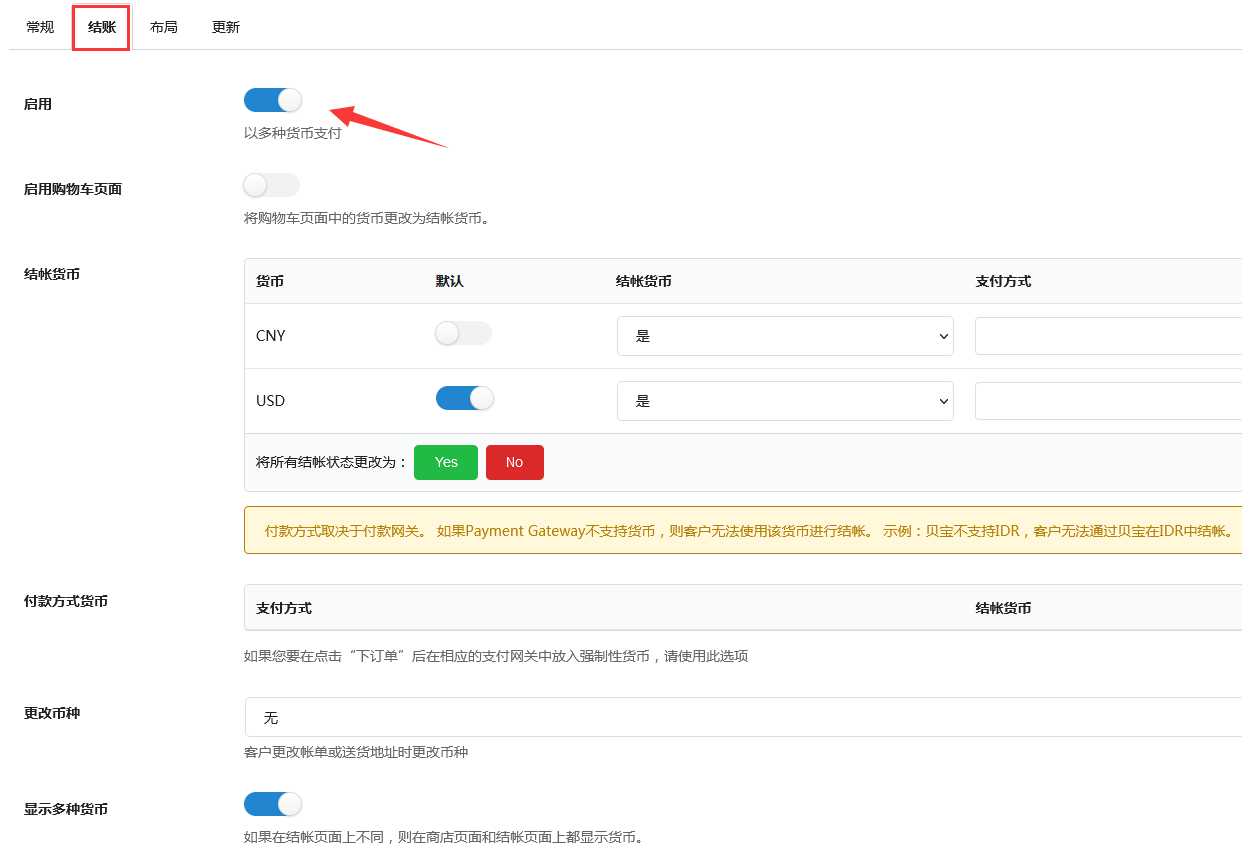This screenshot has height=854, width=1242.
Task: Open the 更新 tab
Action: [x=226, y=27]
